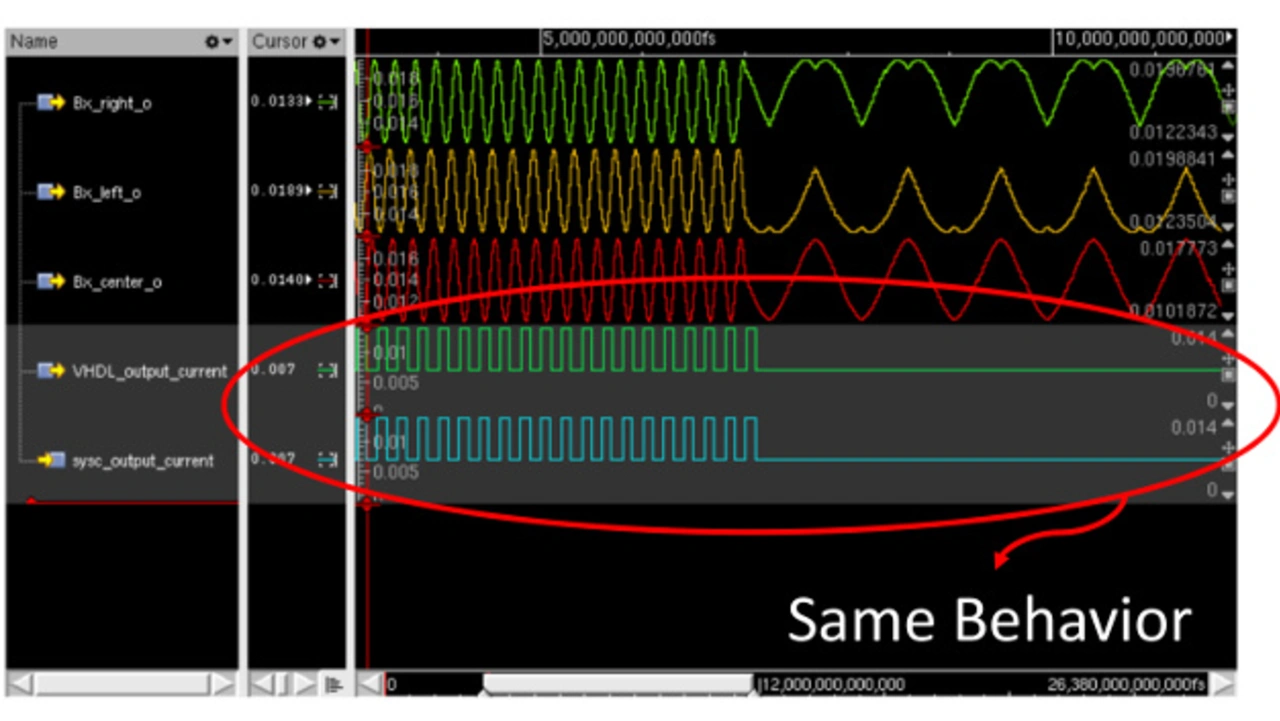
Task: Click the Bx_left_o signal icon
Action: pyautogui.click(x=51, y=192)
